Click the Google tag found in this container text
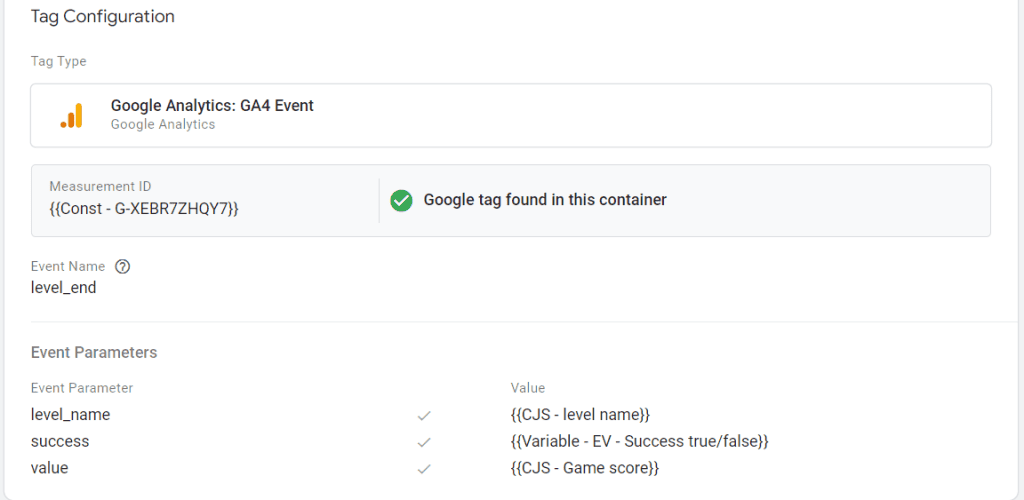The image size is (1024, 500). (x=545, y=200)
